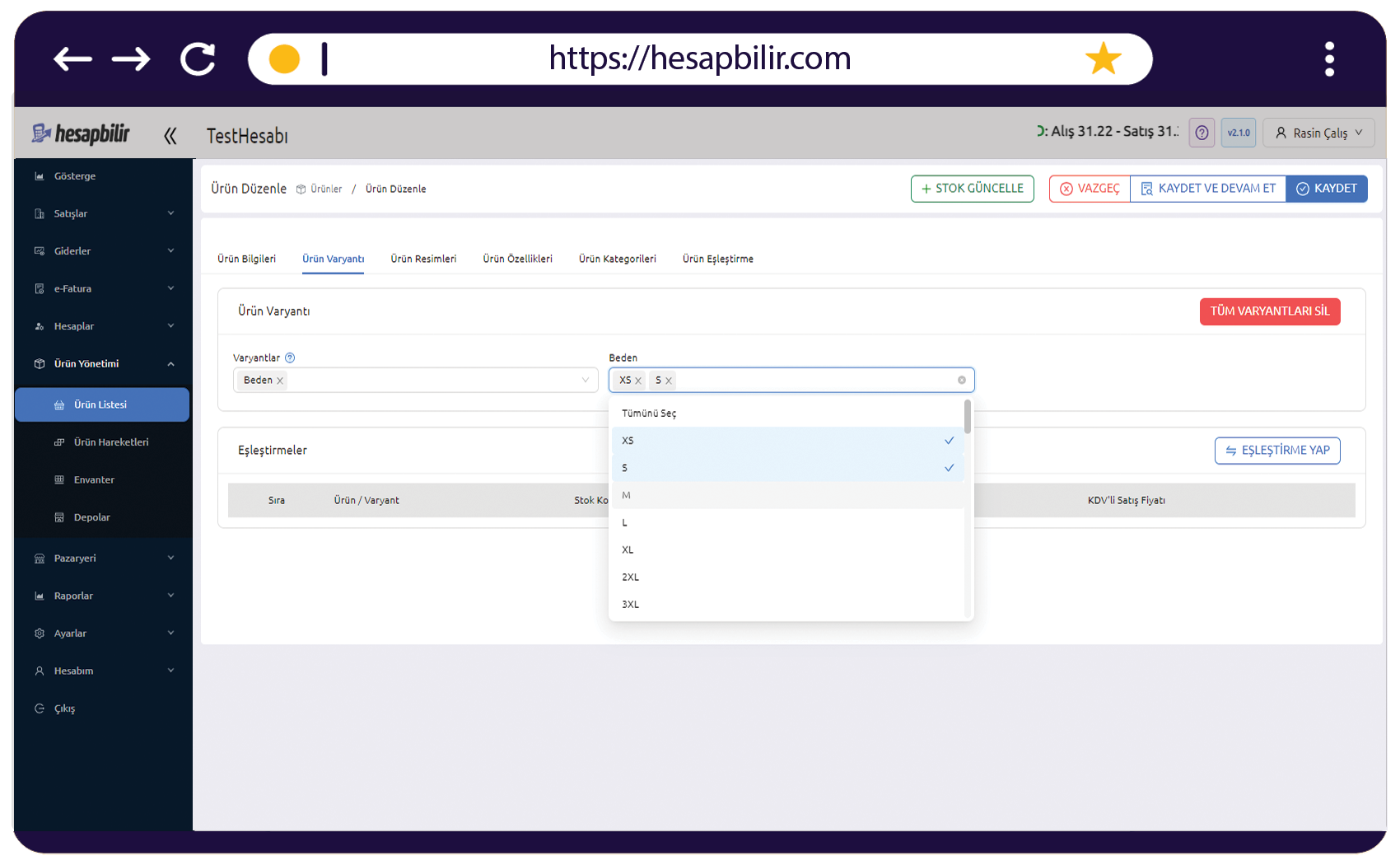The height and width of the screenshot is (865, 1400).
Task: Expand the Satışlar sidebar menu
Action: [103, 213]
